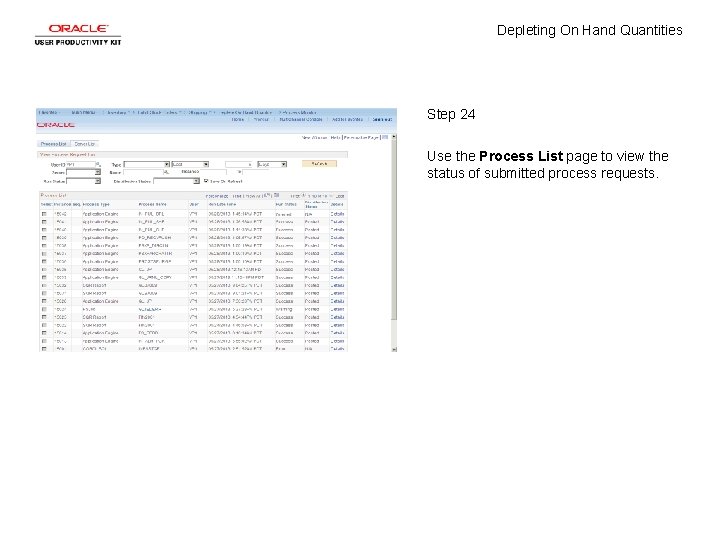This screenshot has width=720, height=540.
Task: Click the Process Monitor breadcrumb
Action: tap(298, 112)
